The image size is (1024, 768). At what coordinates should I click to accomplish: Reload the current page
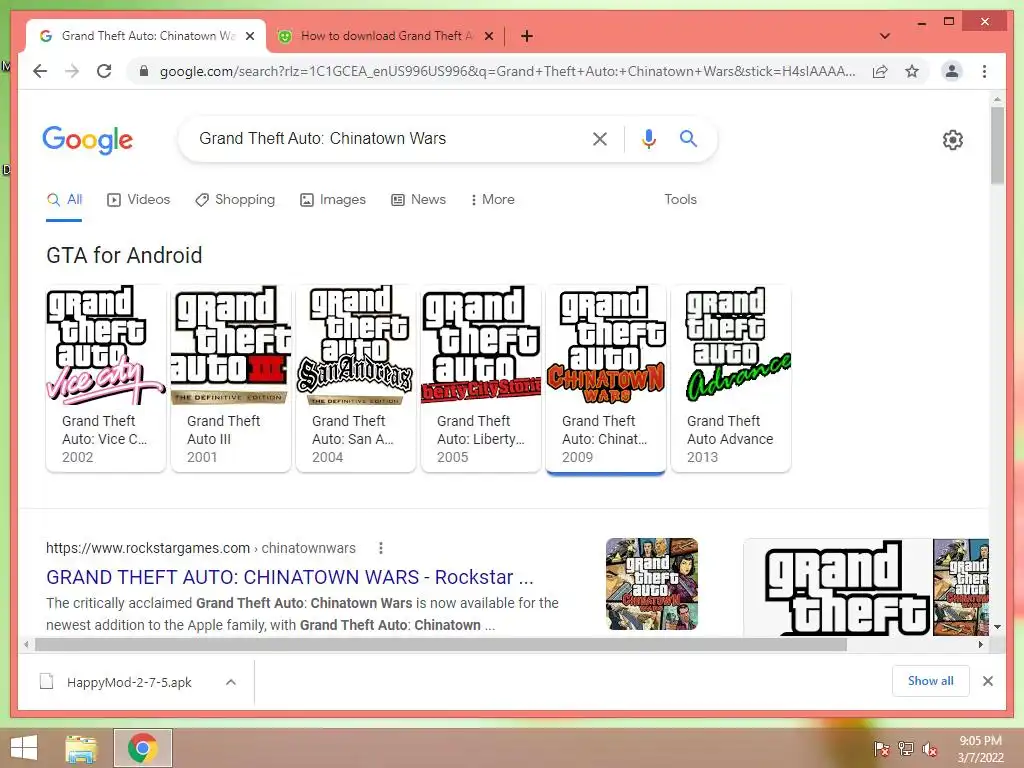coord(104,71)
